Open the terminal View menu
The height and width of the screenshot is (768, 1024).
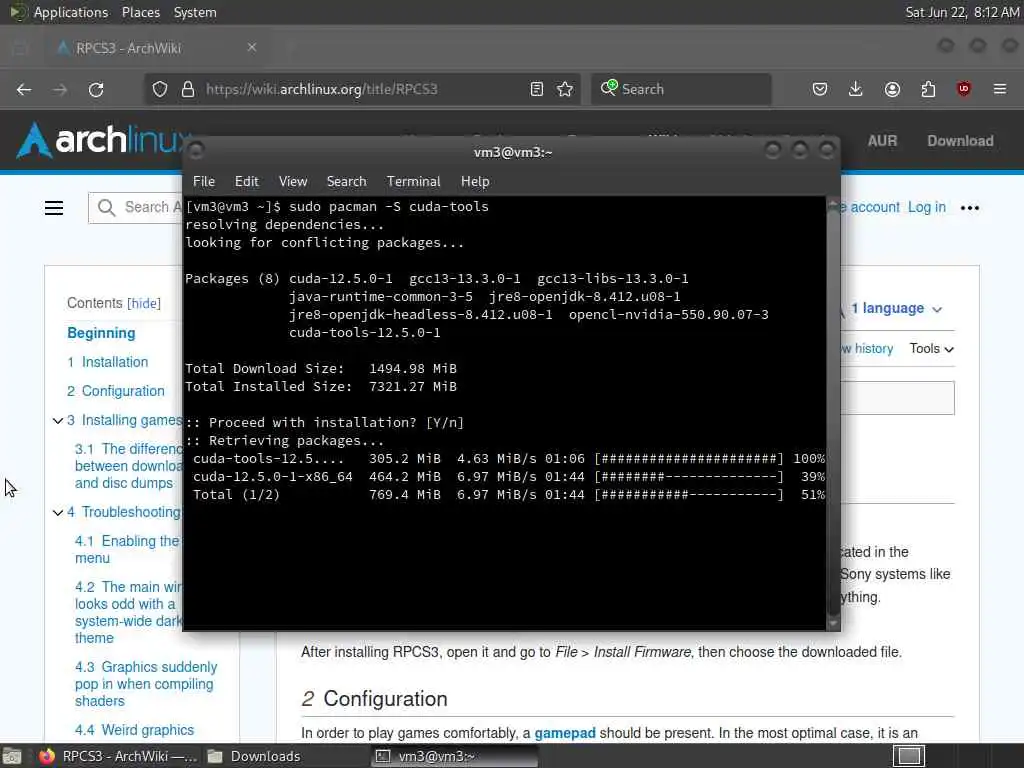[293, 182]
